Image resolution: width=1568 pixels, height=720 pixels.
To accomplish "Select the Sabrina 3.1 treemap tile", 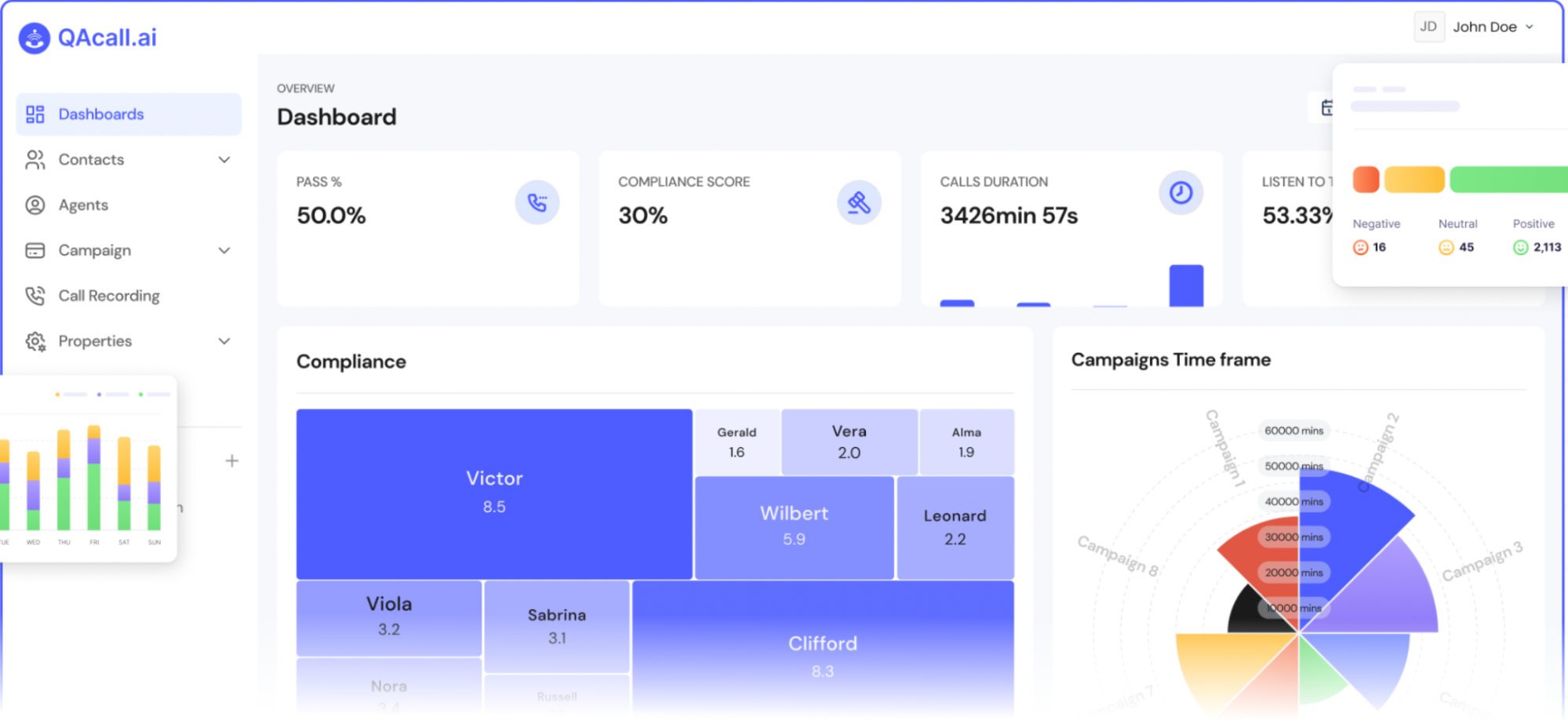I will [557, 627].
